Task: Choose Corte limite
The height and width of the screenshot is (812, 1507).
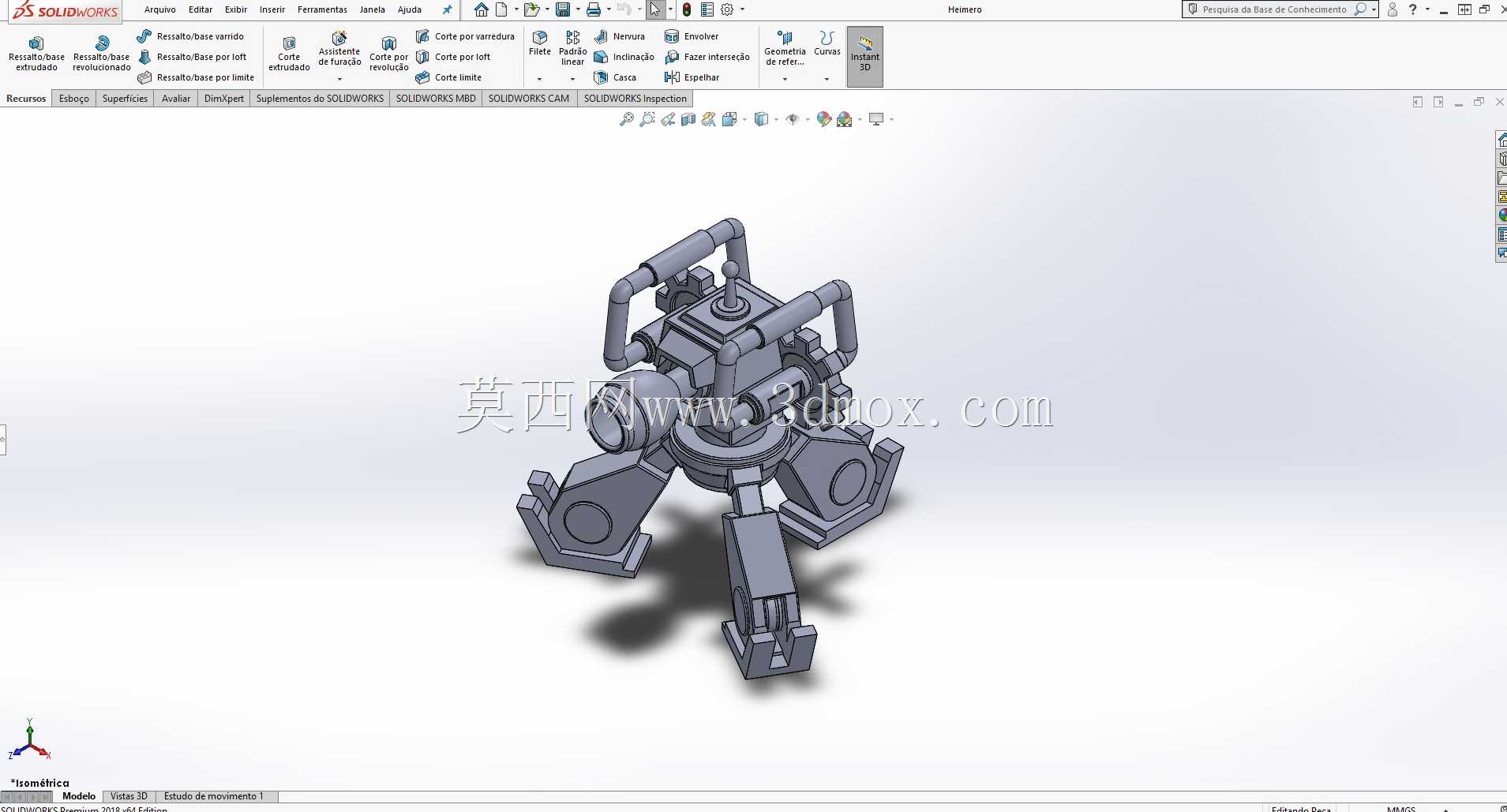Action: (x=448, y=77)
